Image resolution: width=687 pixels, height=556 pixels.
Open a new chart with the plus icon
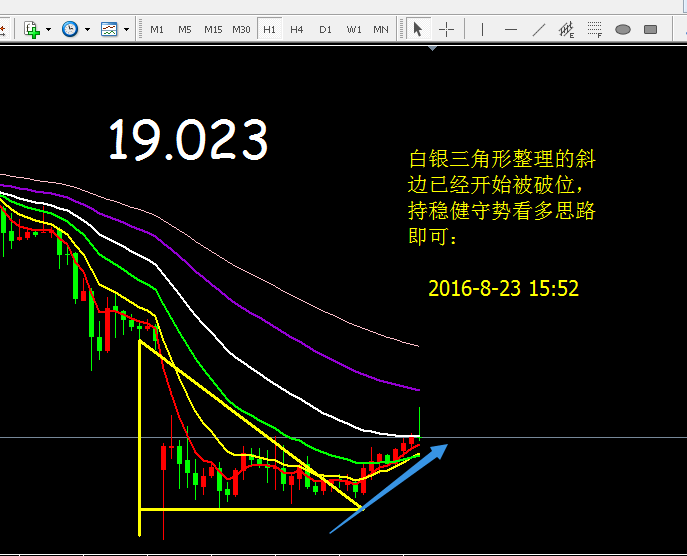coord(32,30)
